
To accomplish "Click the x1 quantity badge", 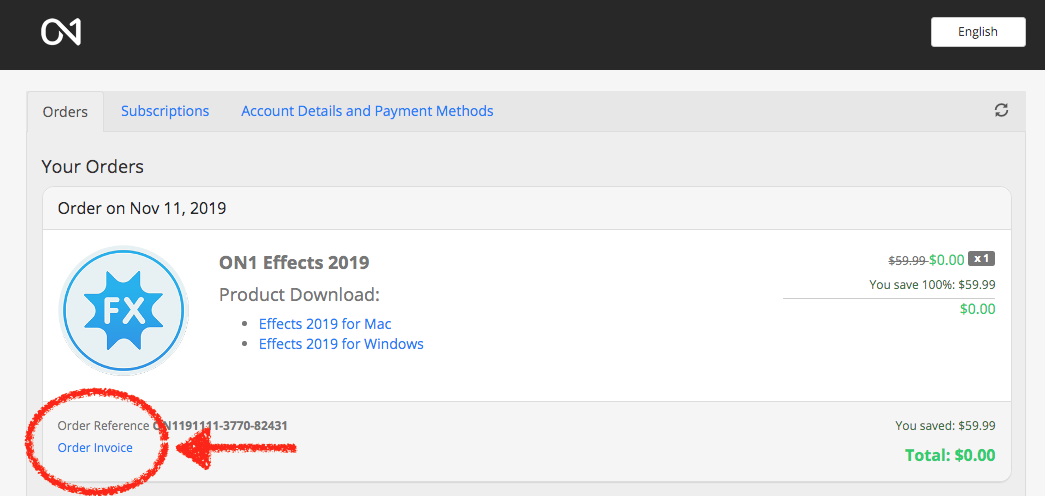I will click(981, 259).
